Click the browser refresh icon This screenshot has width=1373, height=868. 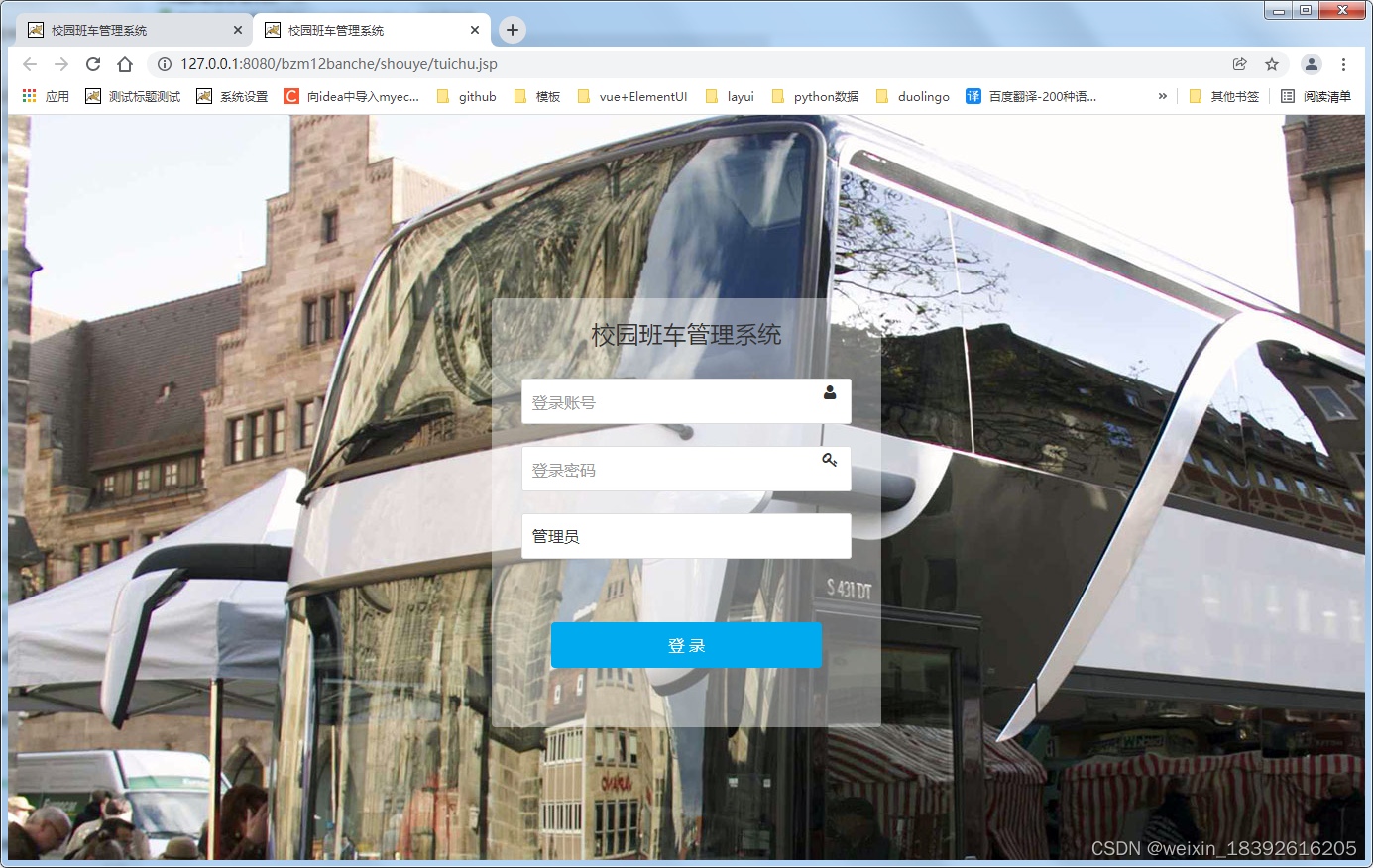[92, 63]
